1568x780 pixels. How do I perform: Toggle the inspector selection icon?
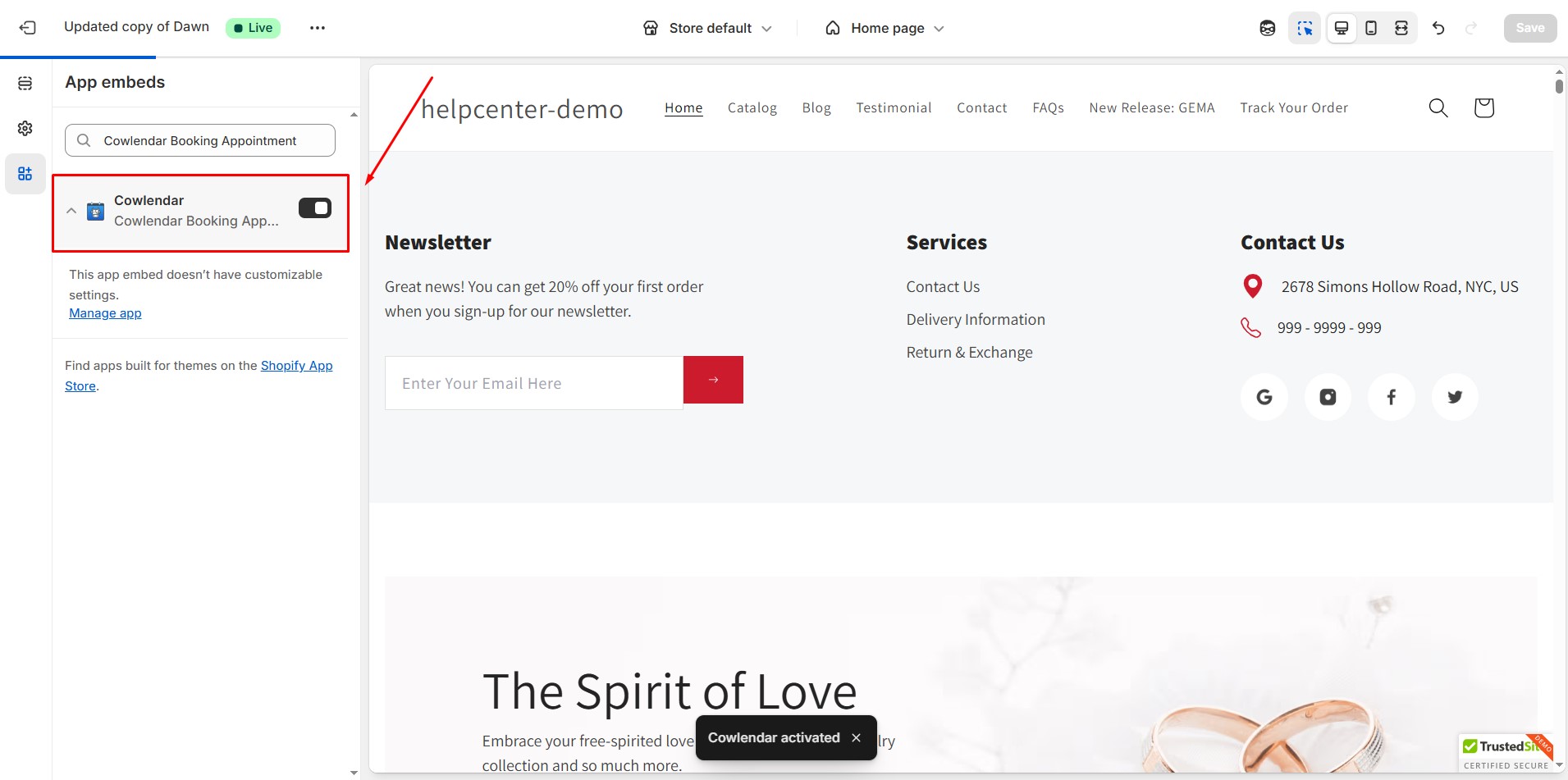[x=1305, y=28]
